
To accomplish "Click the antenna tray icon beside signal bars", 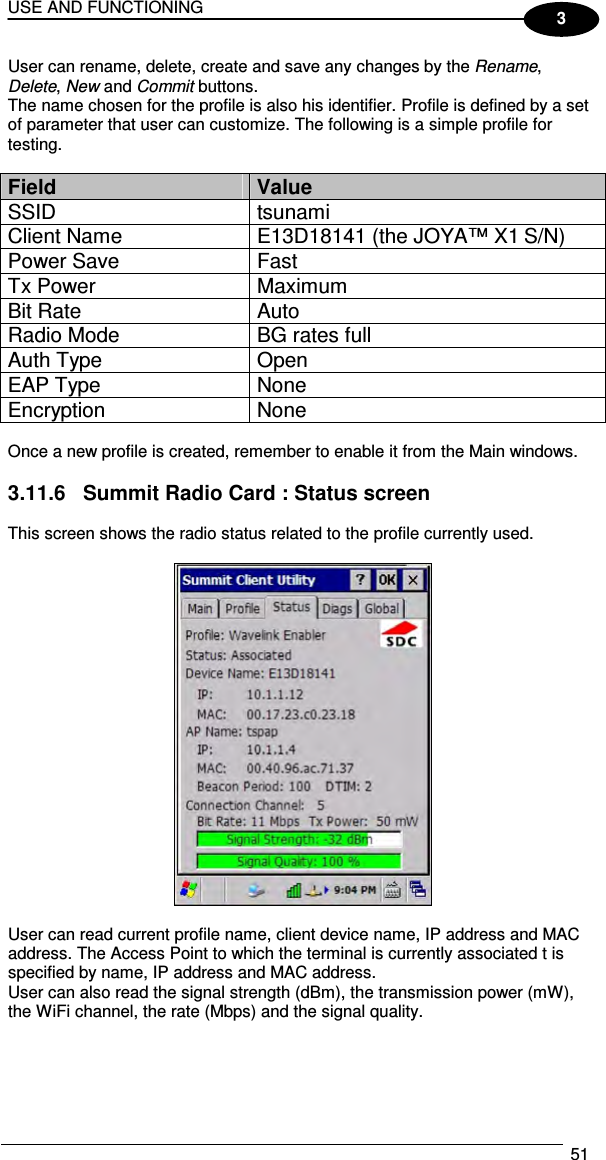I will (312, 890).
